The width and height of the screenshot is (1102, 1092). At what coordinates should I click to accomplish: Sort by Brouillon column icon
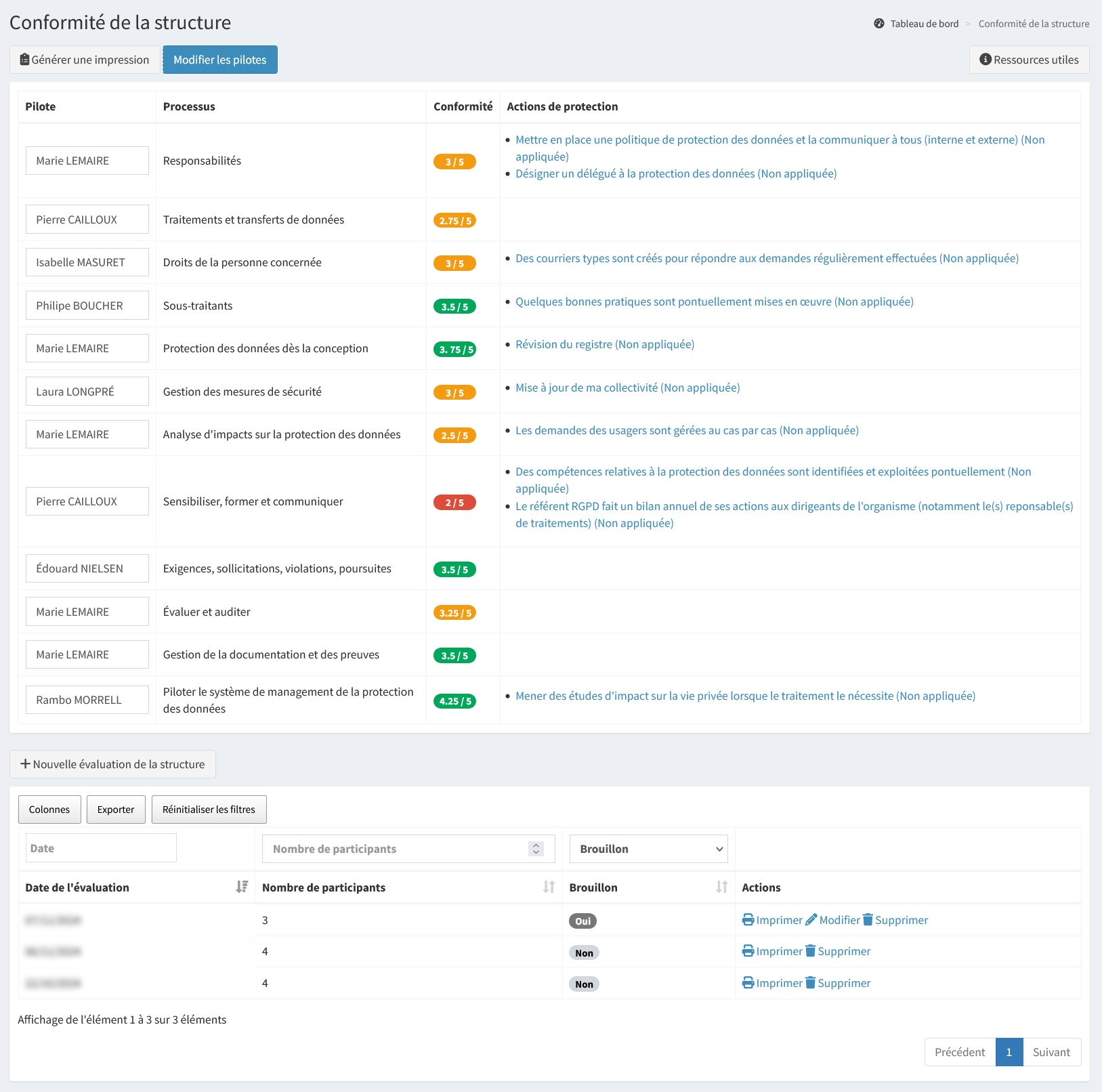point(721,887)
